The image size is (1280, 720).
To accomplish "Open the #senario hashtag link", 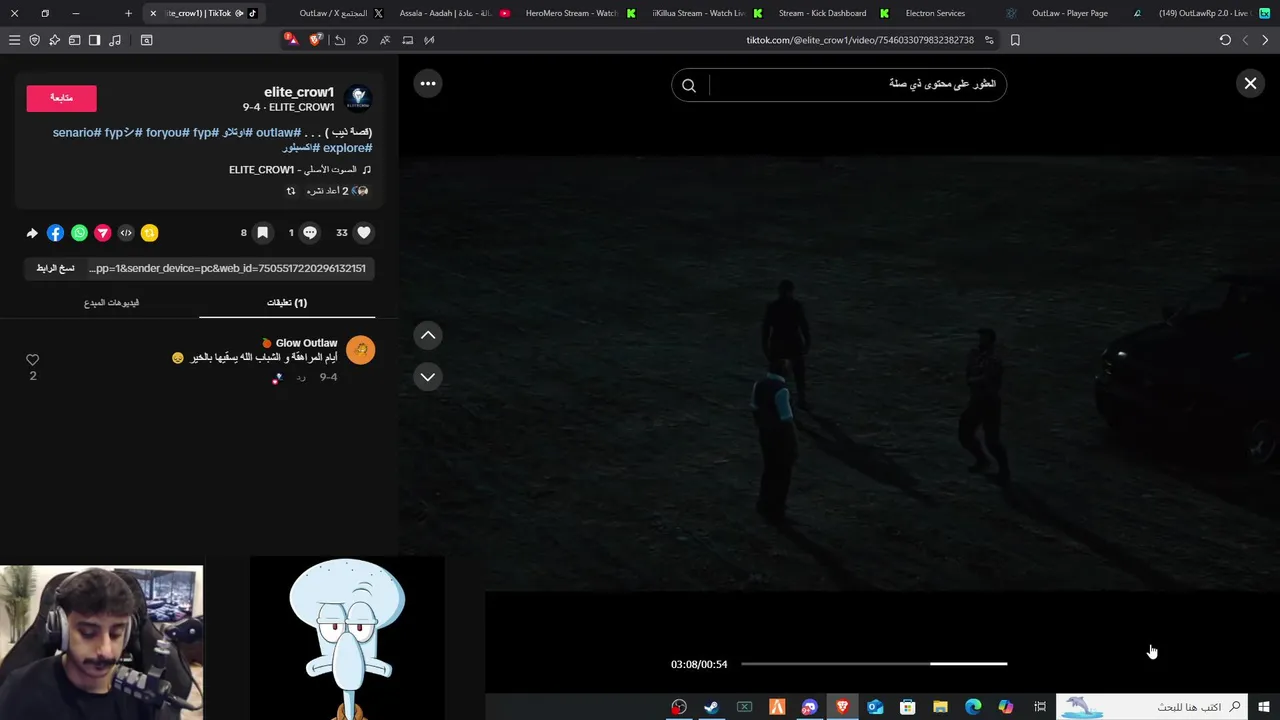I will (x=77, y=132).
